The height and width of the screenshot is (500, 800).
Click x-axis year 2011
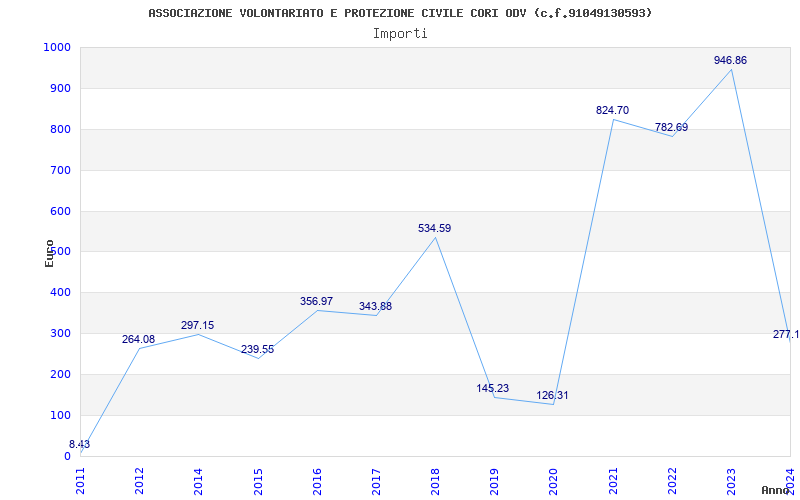(81, 481)
